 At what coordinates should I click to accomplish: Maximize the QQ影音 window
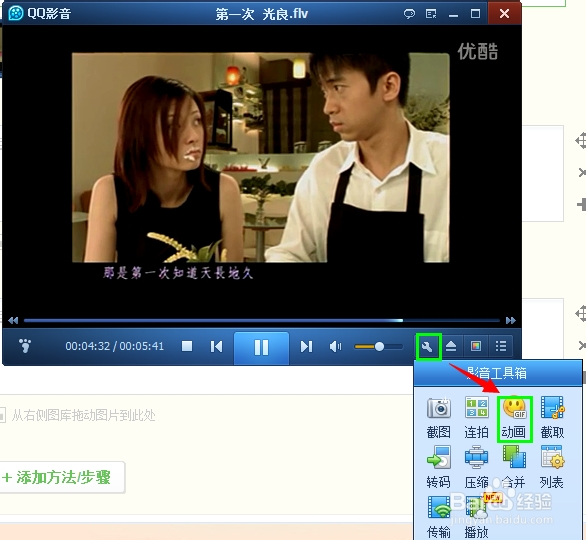tap(475, 14)
